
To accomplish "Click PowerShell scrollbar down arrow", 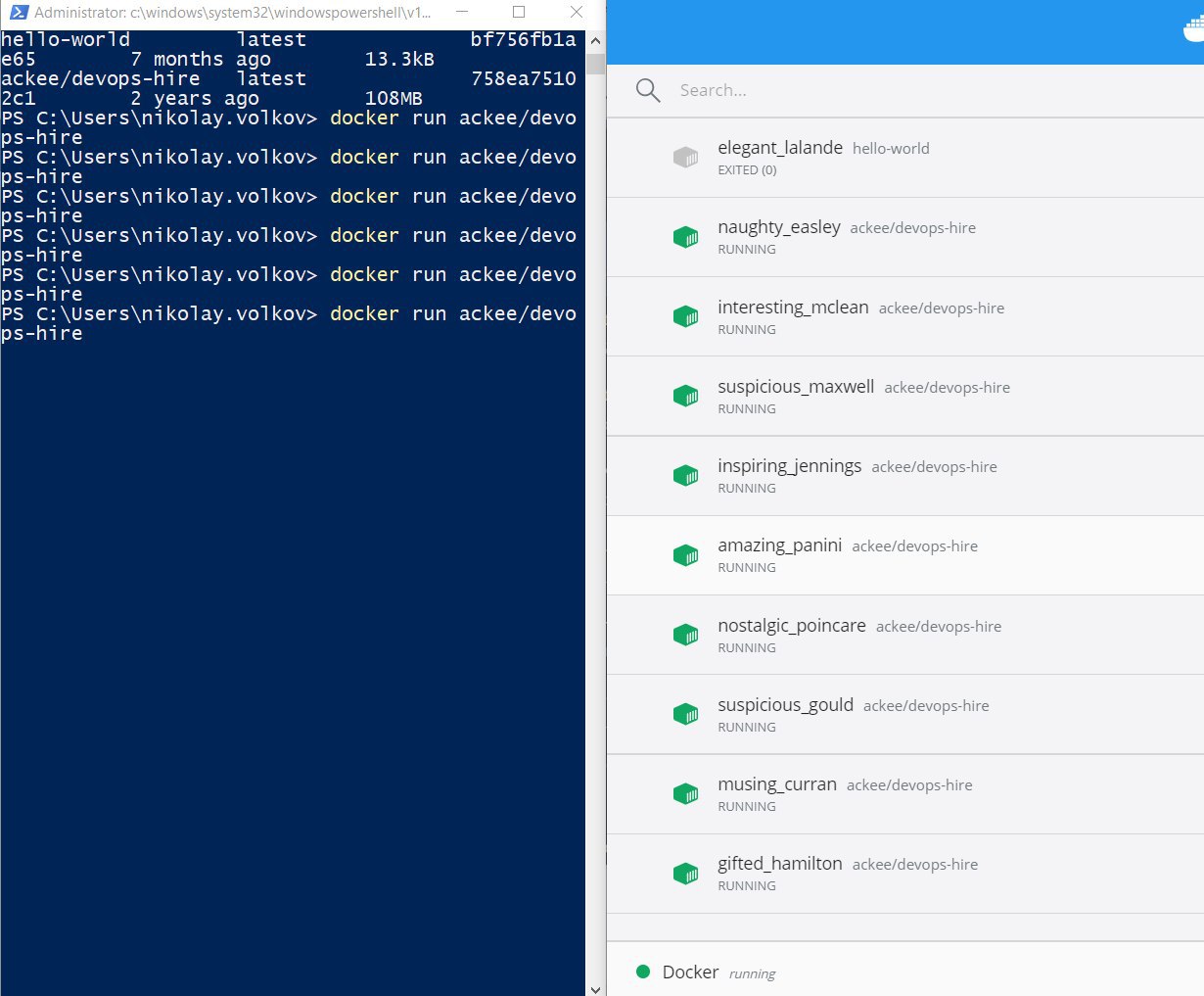I will point(595,988).
